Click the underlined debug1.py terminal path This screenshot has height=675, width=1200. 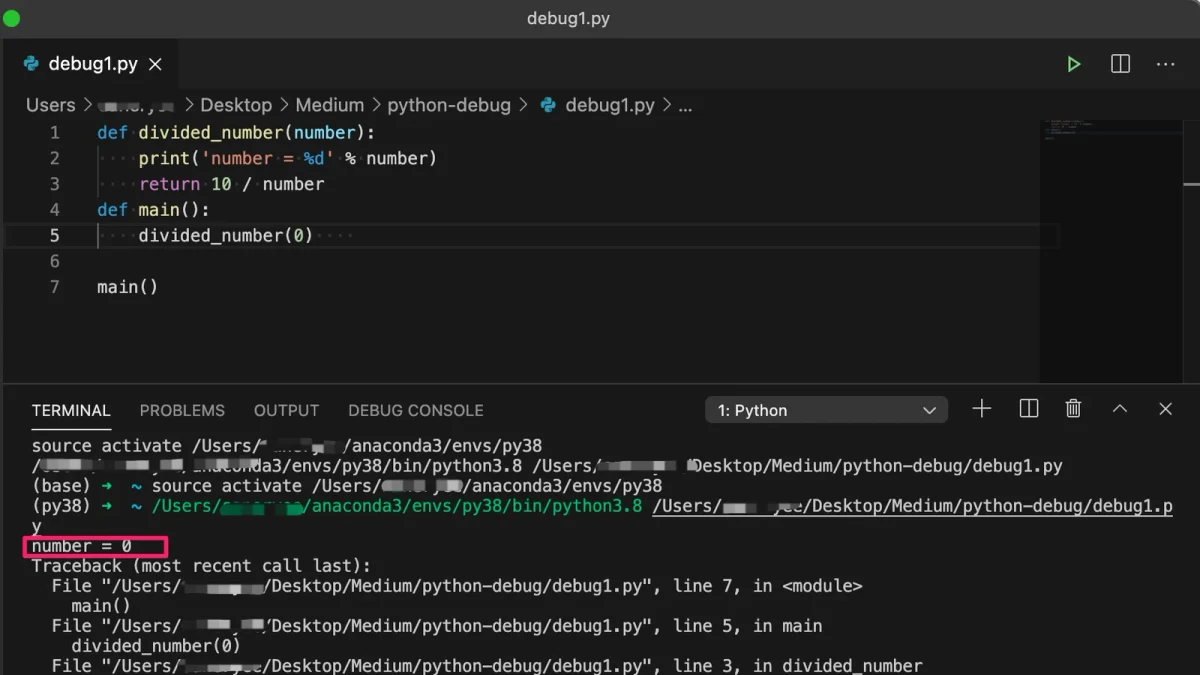click(x=912, y=506)
